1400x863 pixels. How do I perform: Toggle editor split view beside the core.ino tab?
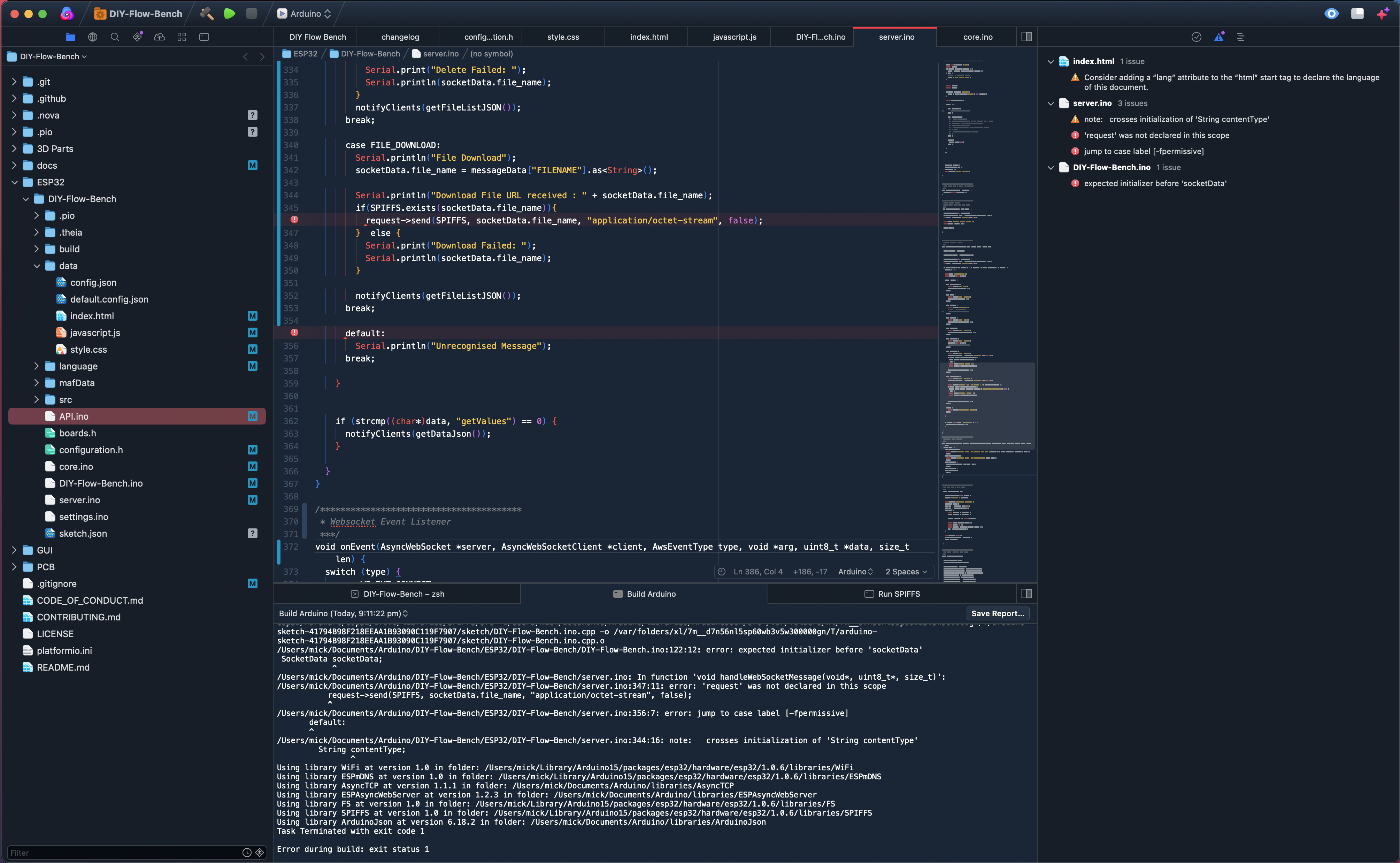pos(1026,37)
